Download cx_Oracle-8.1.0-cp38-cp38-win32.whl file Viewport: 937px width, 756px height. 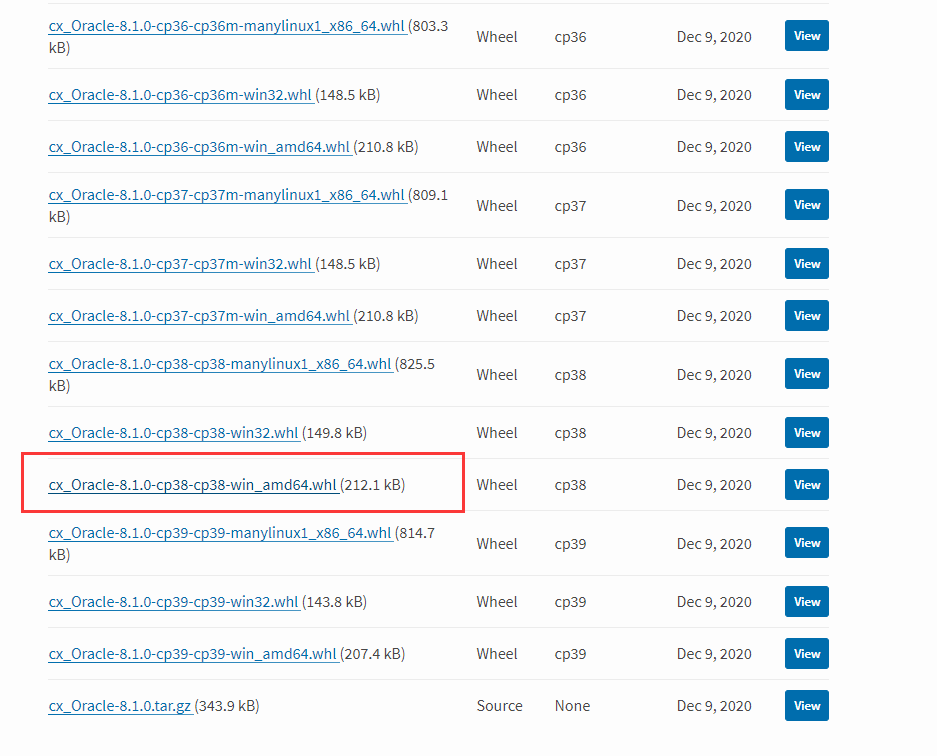point(174,433)
